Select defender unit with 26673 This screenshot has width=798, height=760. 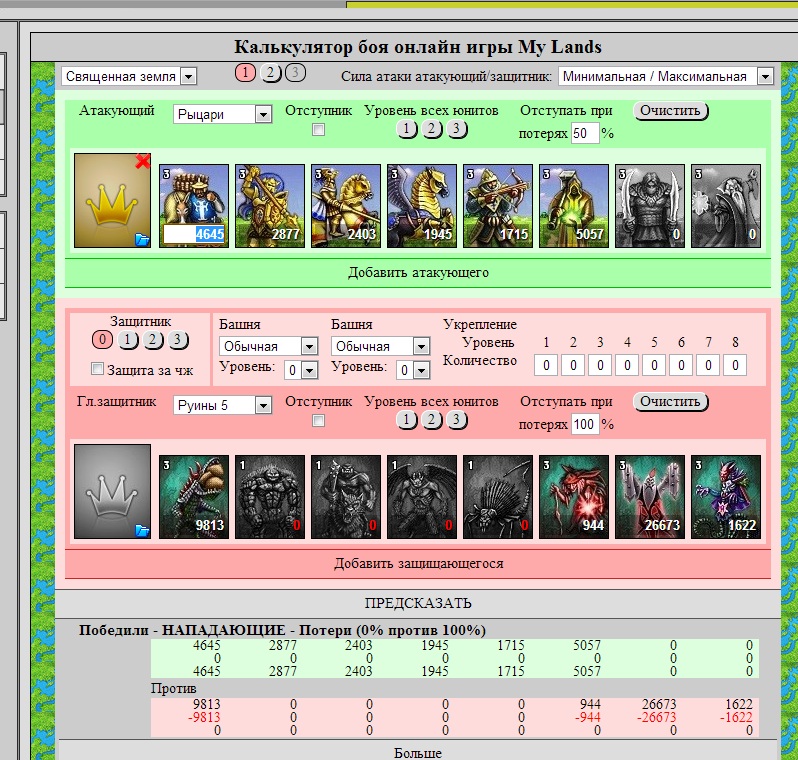(x=650, y=497)
